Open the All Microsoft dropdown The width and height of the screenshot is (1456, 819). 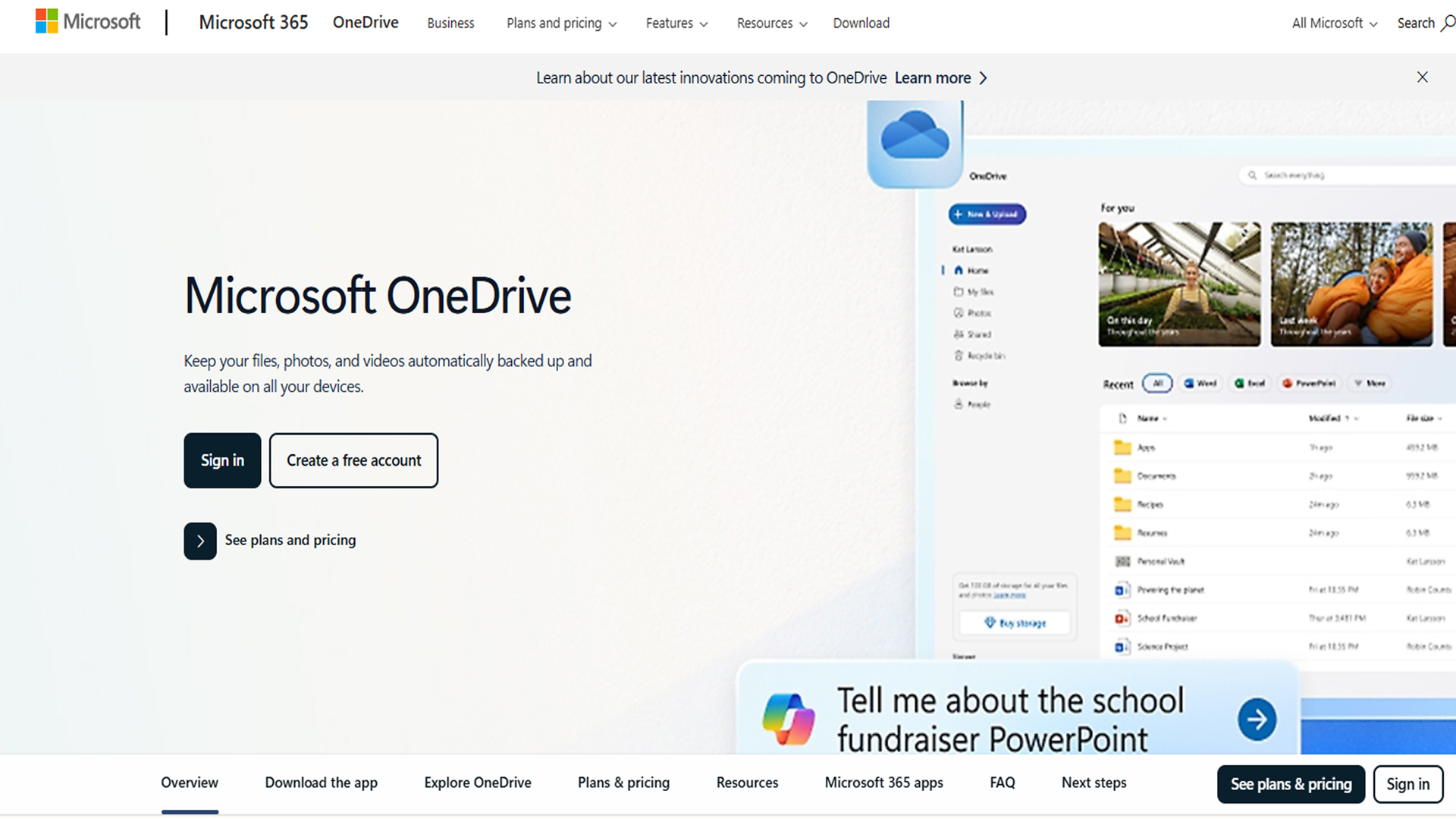1335,24
